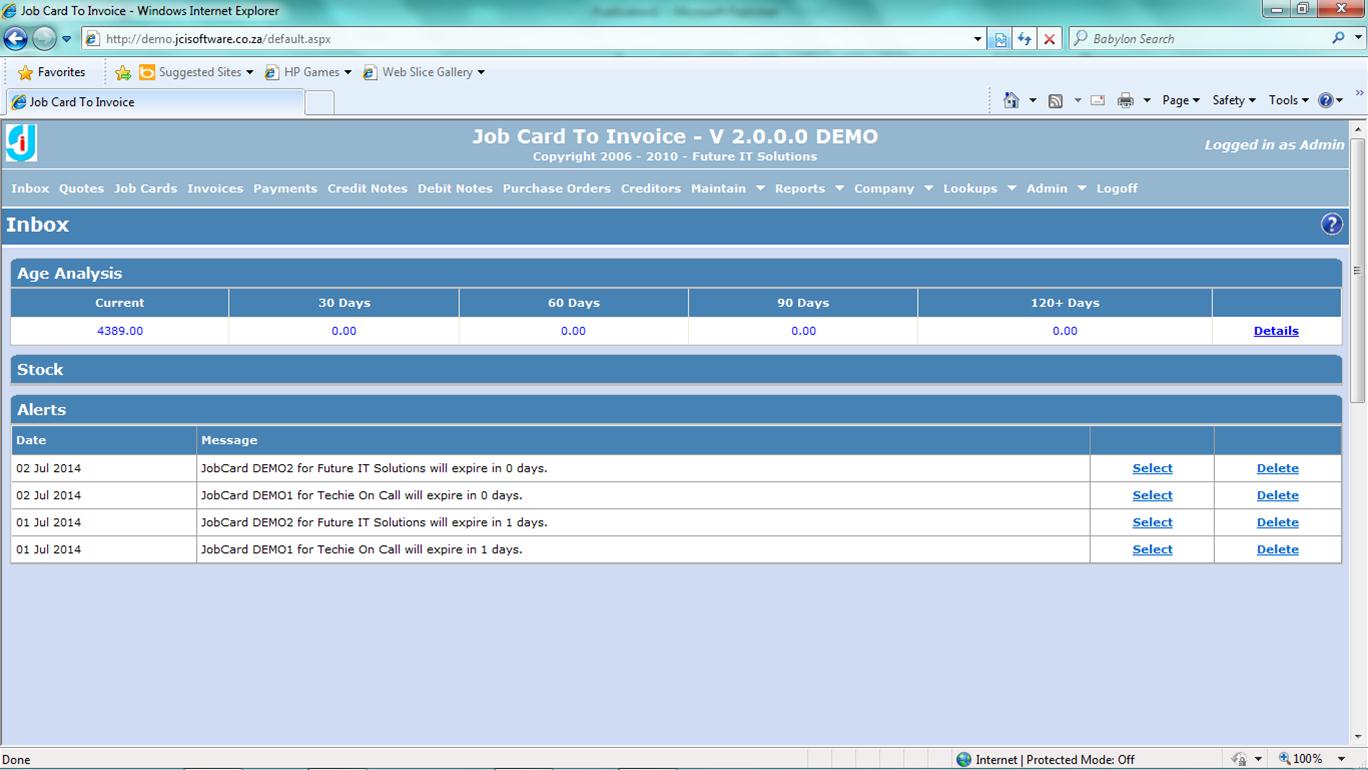Click the Print icon in command bar

[1125, 100]
